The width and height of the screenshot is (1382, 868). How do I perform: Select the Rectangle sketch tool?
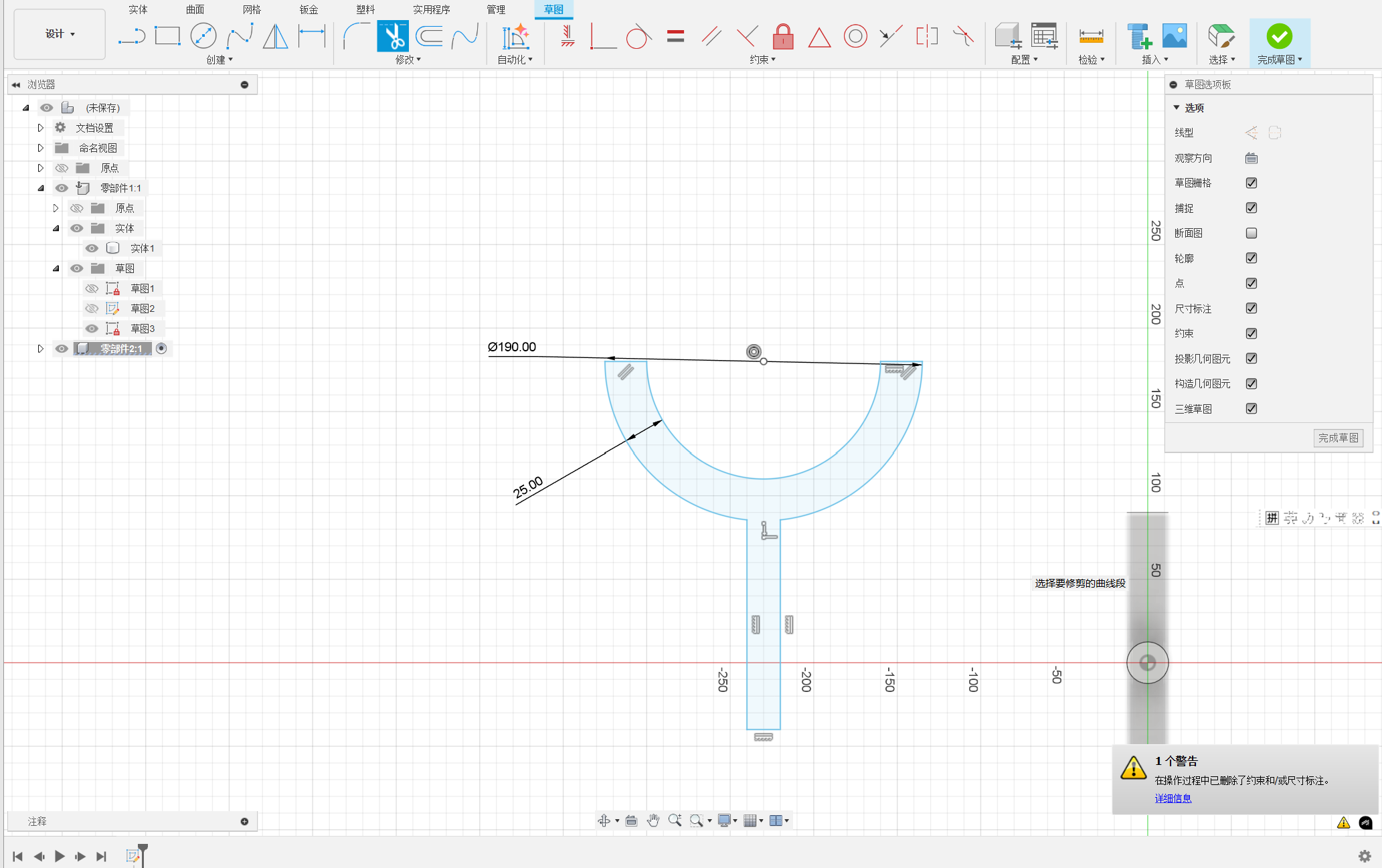167,35
